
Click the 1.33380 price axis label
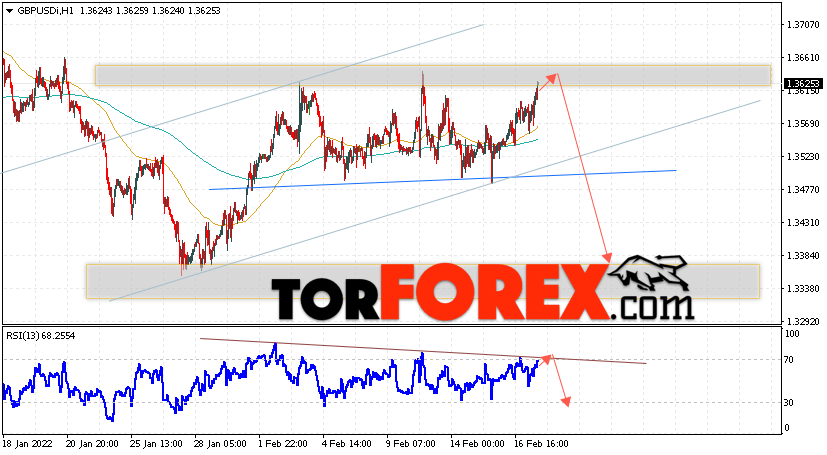point(803,288)
